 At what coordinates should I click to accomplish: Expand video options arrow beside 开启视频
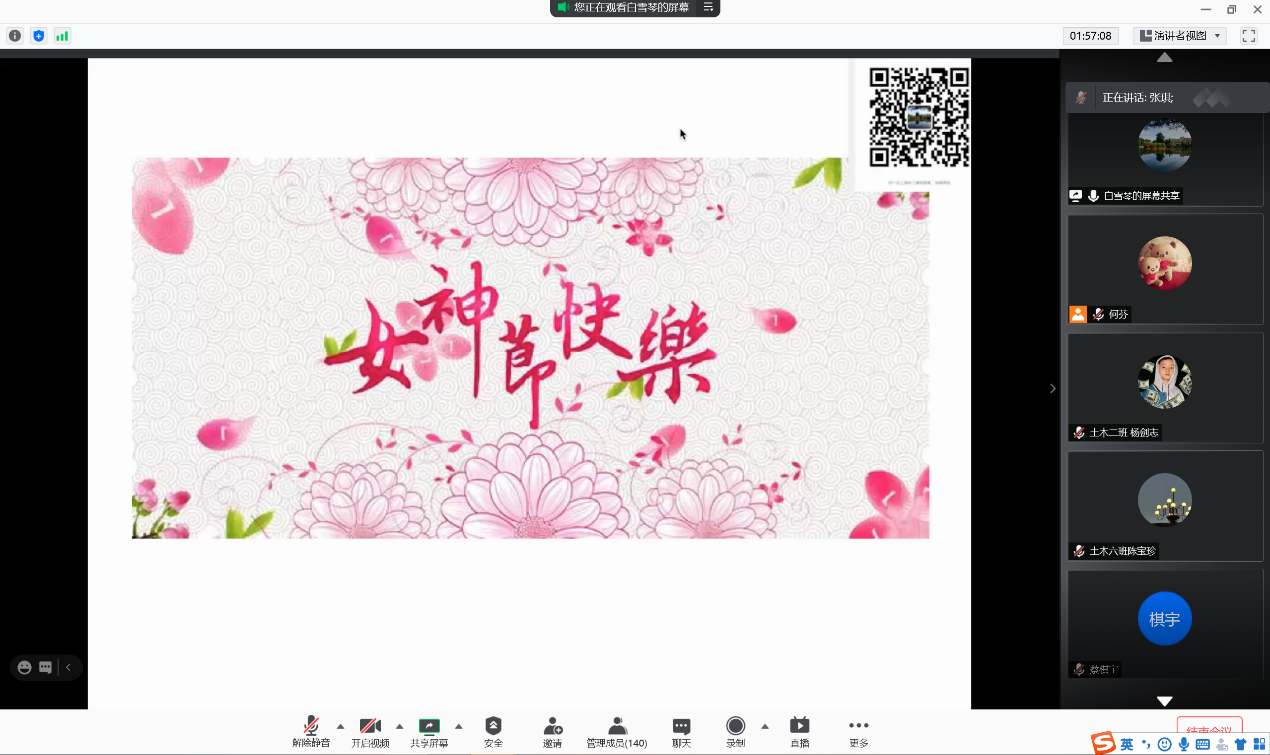399,726
